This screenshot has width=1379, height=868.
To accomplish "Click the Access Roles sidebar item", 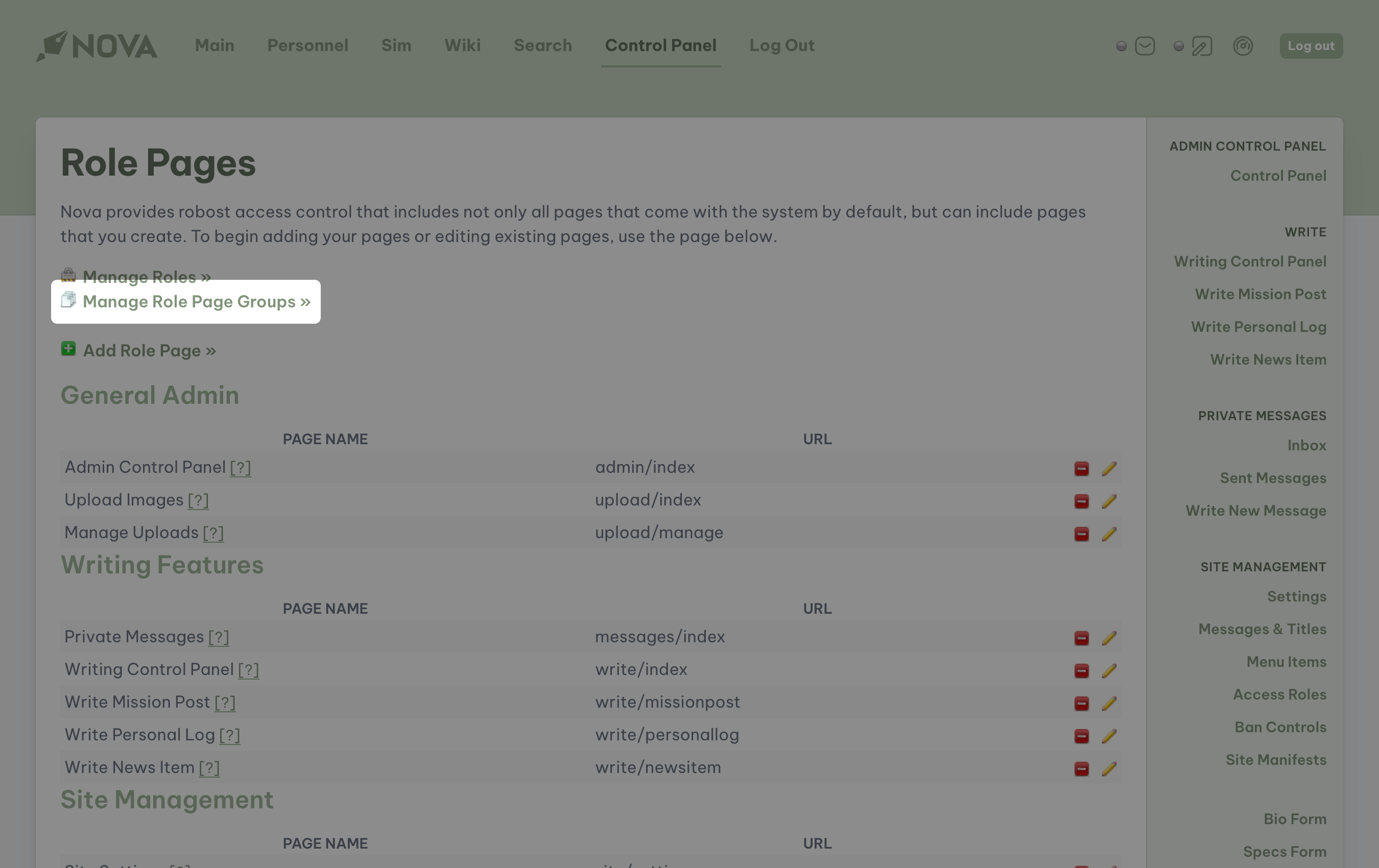I will 1279,694.
